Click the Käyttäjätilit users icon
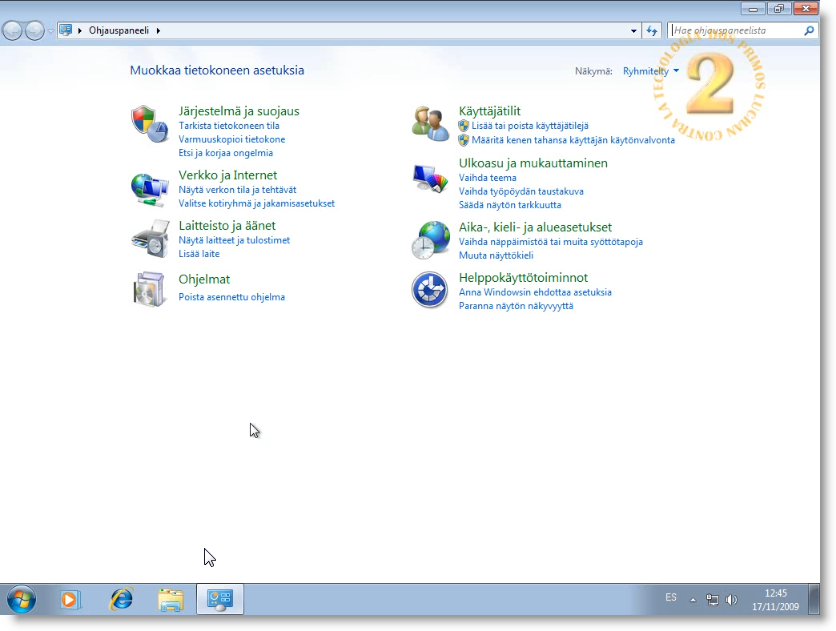 (431, 123)
